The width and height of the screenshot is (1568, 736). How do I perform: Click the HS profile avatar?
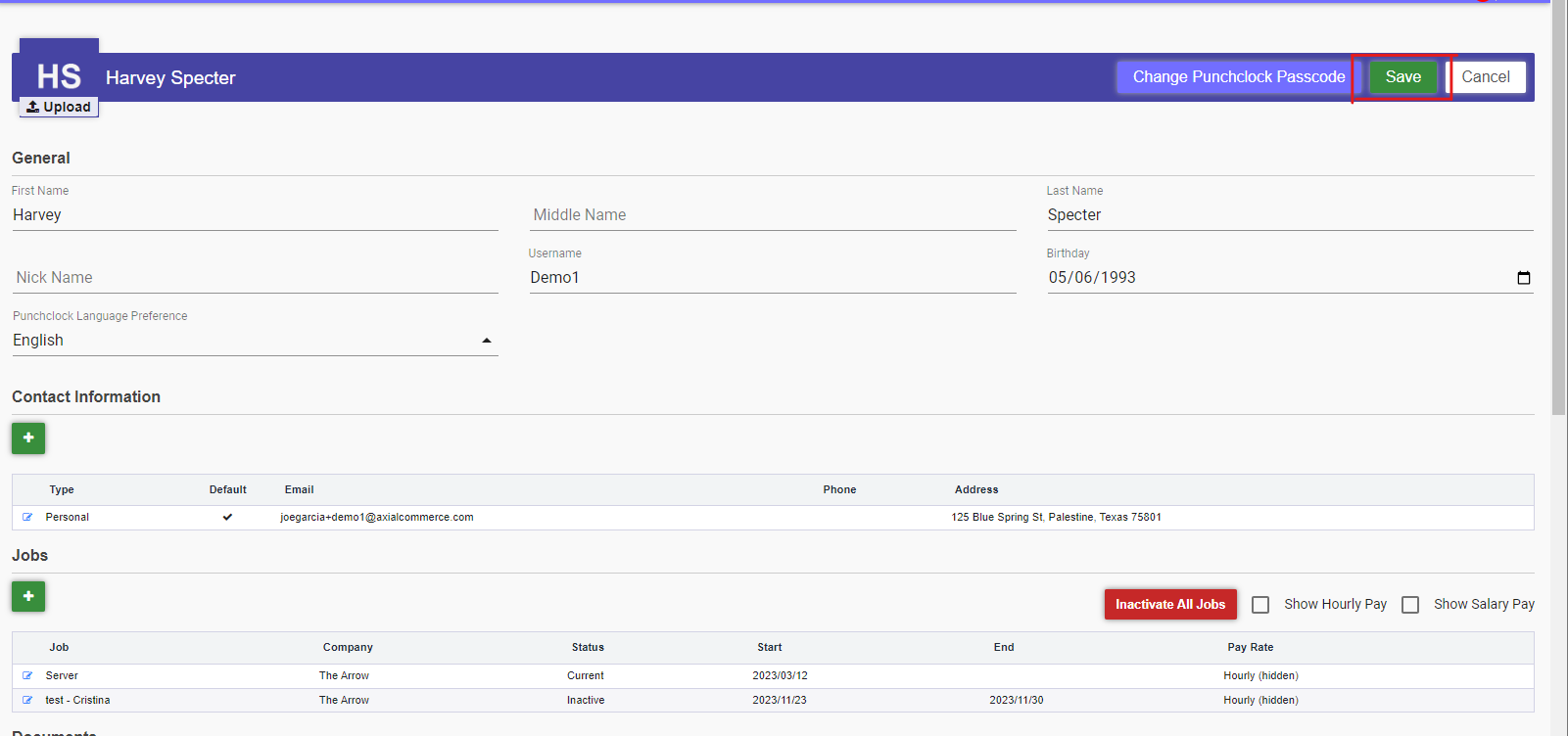[59, 75]
